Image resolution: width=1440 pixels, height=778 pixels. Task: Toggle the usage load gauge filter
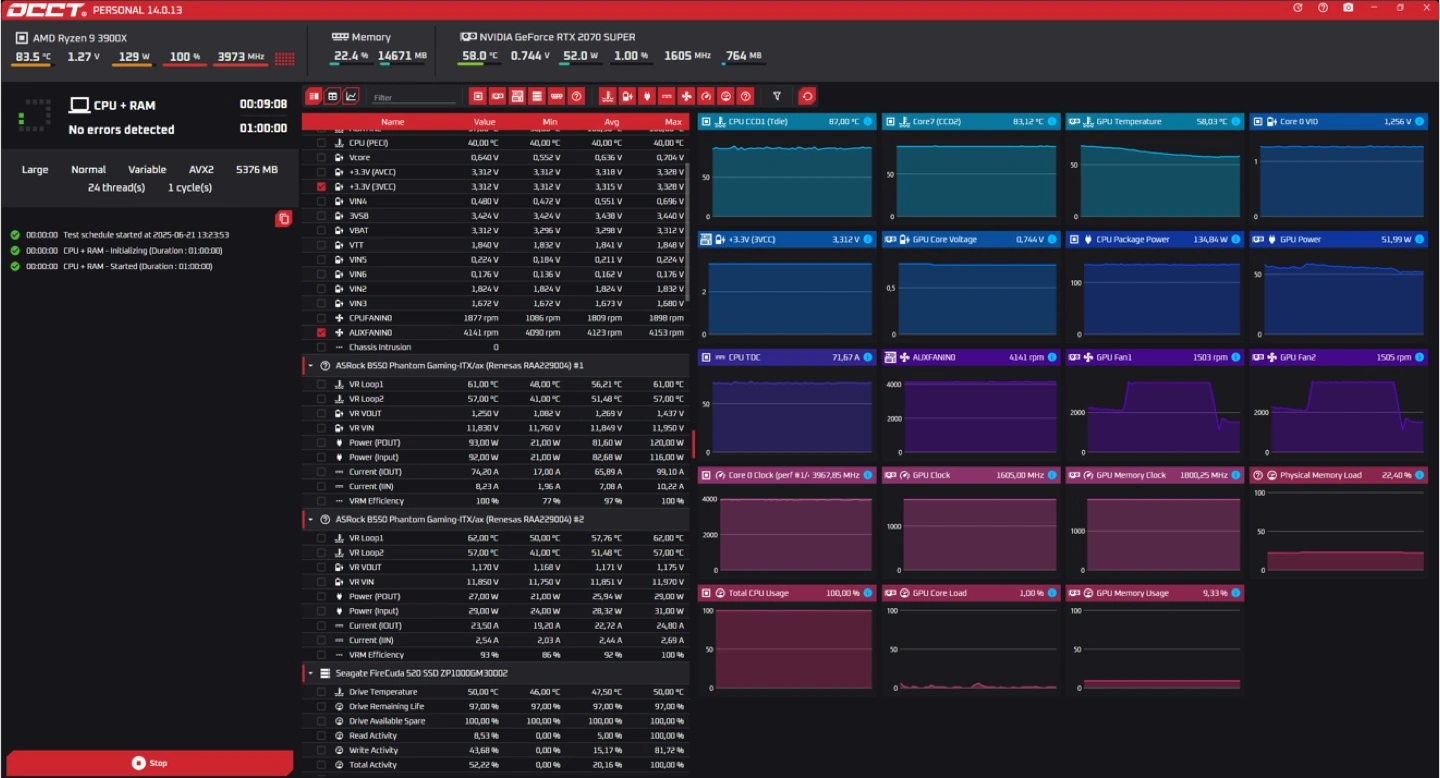(726, 96)
